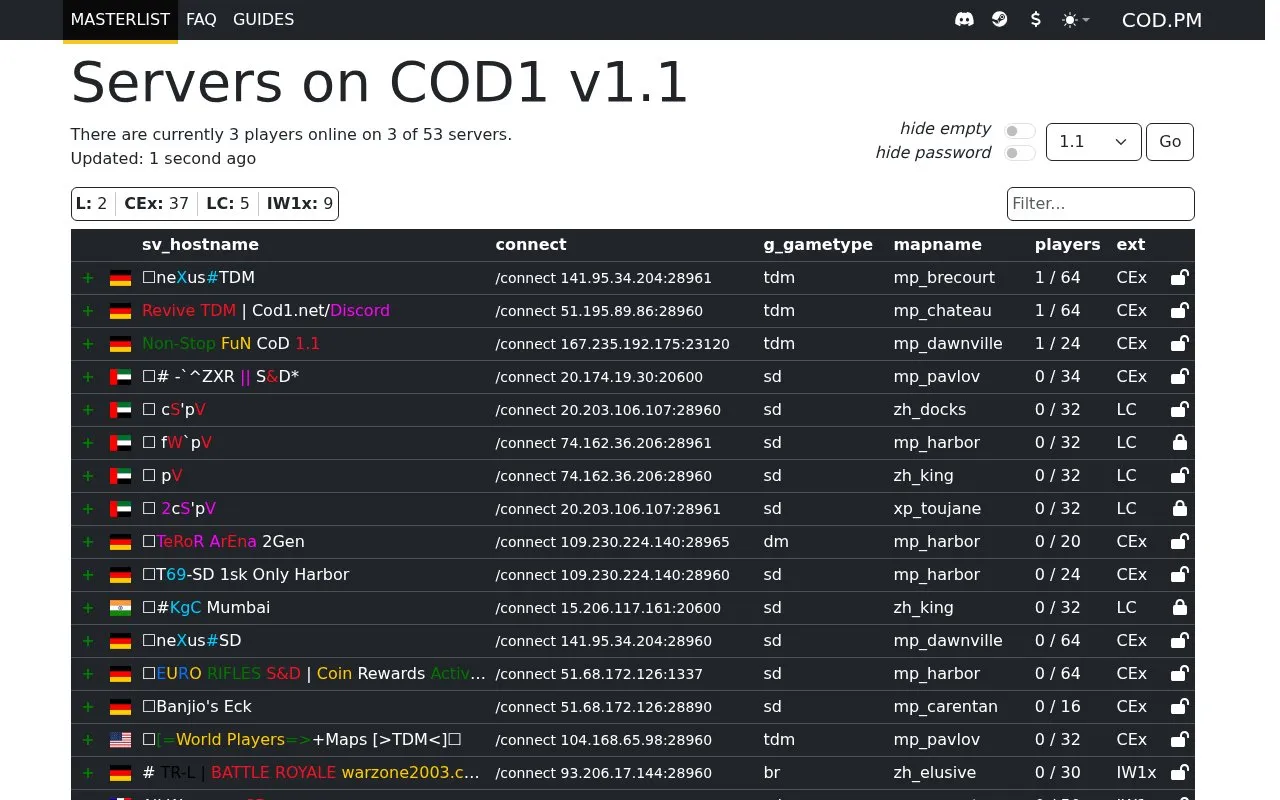Screen dimensions: 1280x800
Task: Select connect address 167.235.192.175:23120
Action: click(x=612, y=344)
